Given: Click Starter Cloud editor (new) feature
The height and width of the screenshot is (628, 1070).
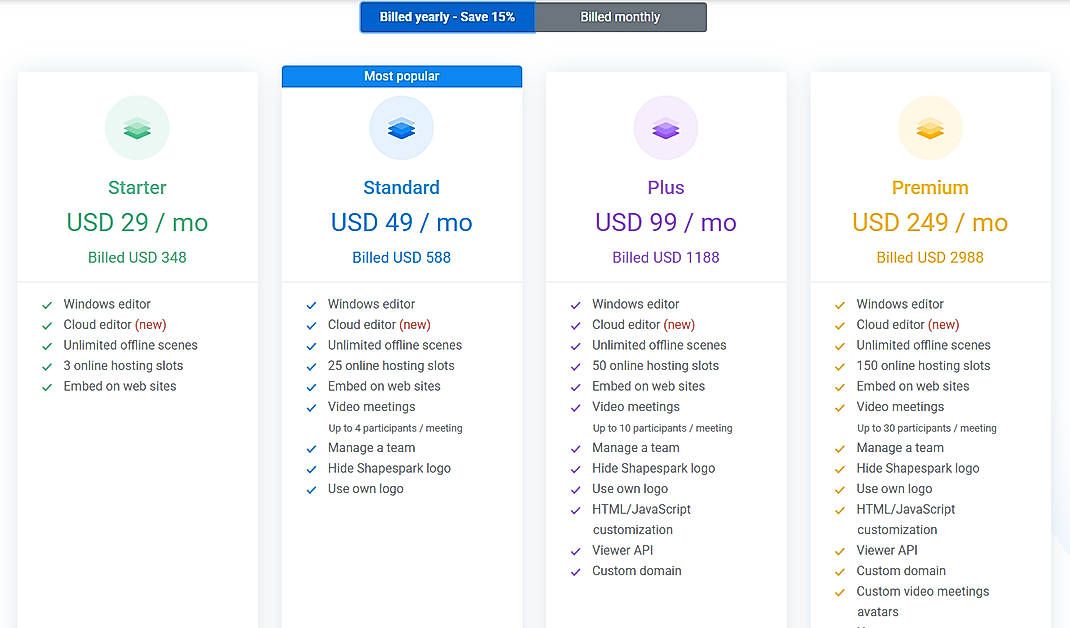Looking at the screenshot, I should tap(115, 325).
